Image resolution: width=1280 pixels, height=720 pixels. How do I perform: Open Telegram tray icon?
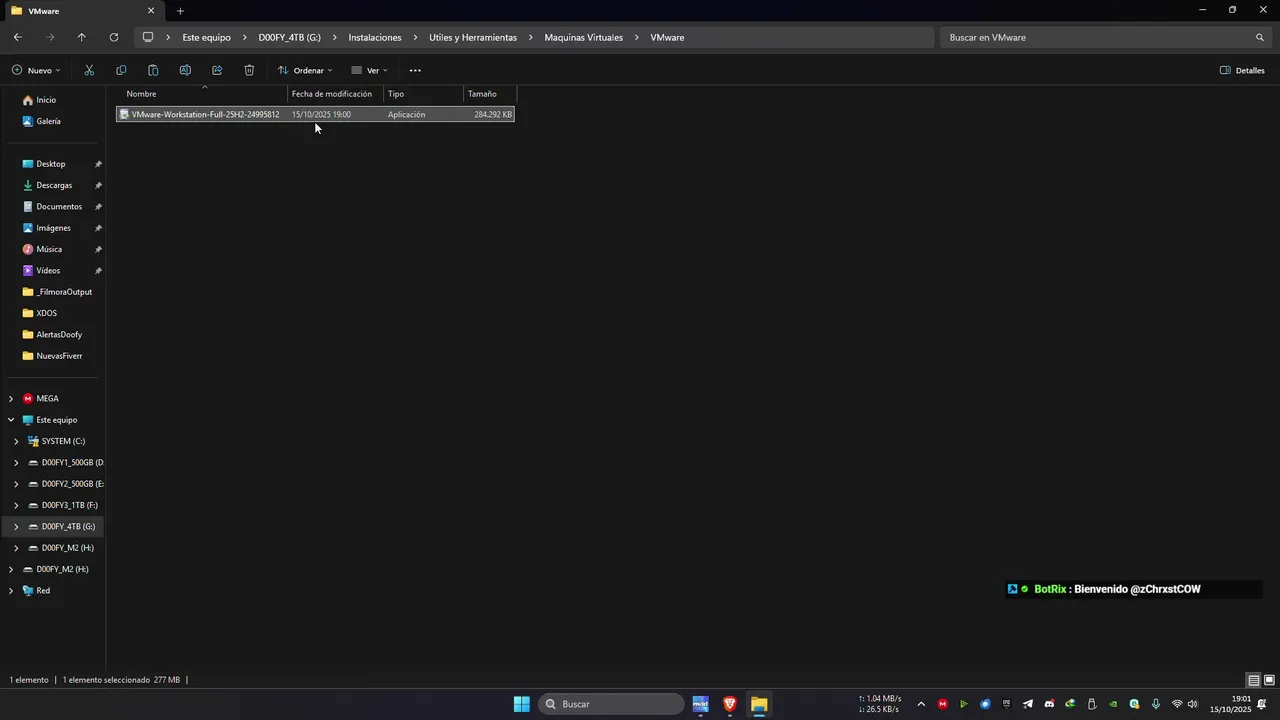tap(1027, 704)
